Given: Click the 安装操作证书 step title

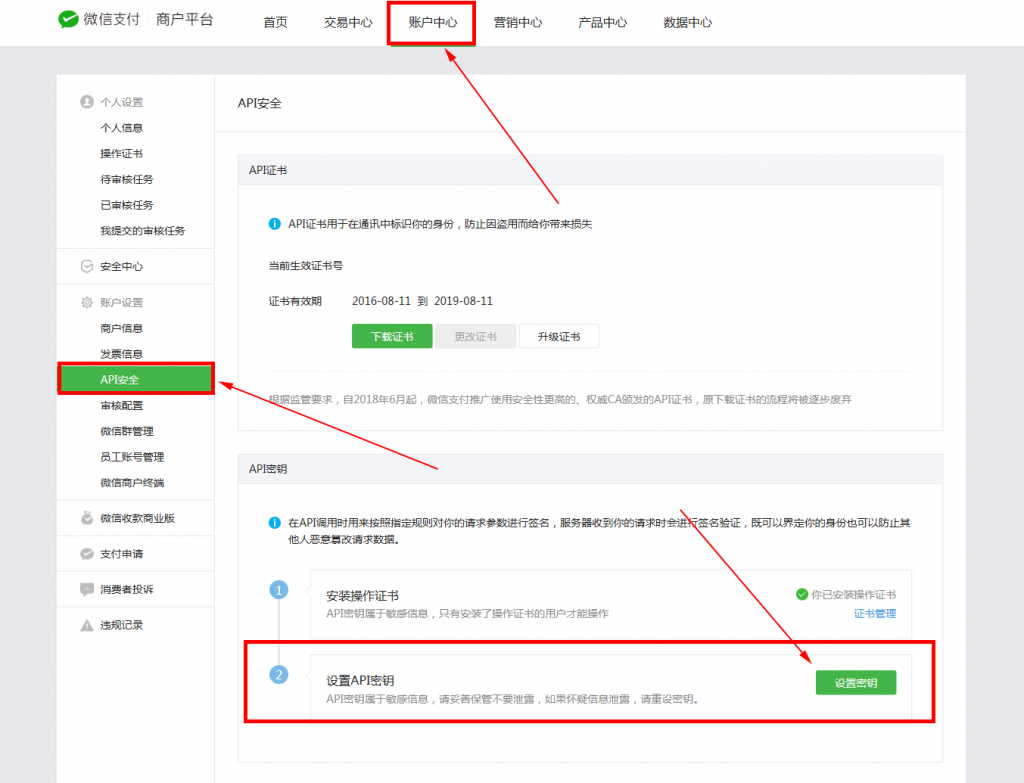Looking at the screenshot, I should [x=362, y=596].
